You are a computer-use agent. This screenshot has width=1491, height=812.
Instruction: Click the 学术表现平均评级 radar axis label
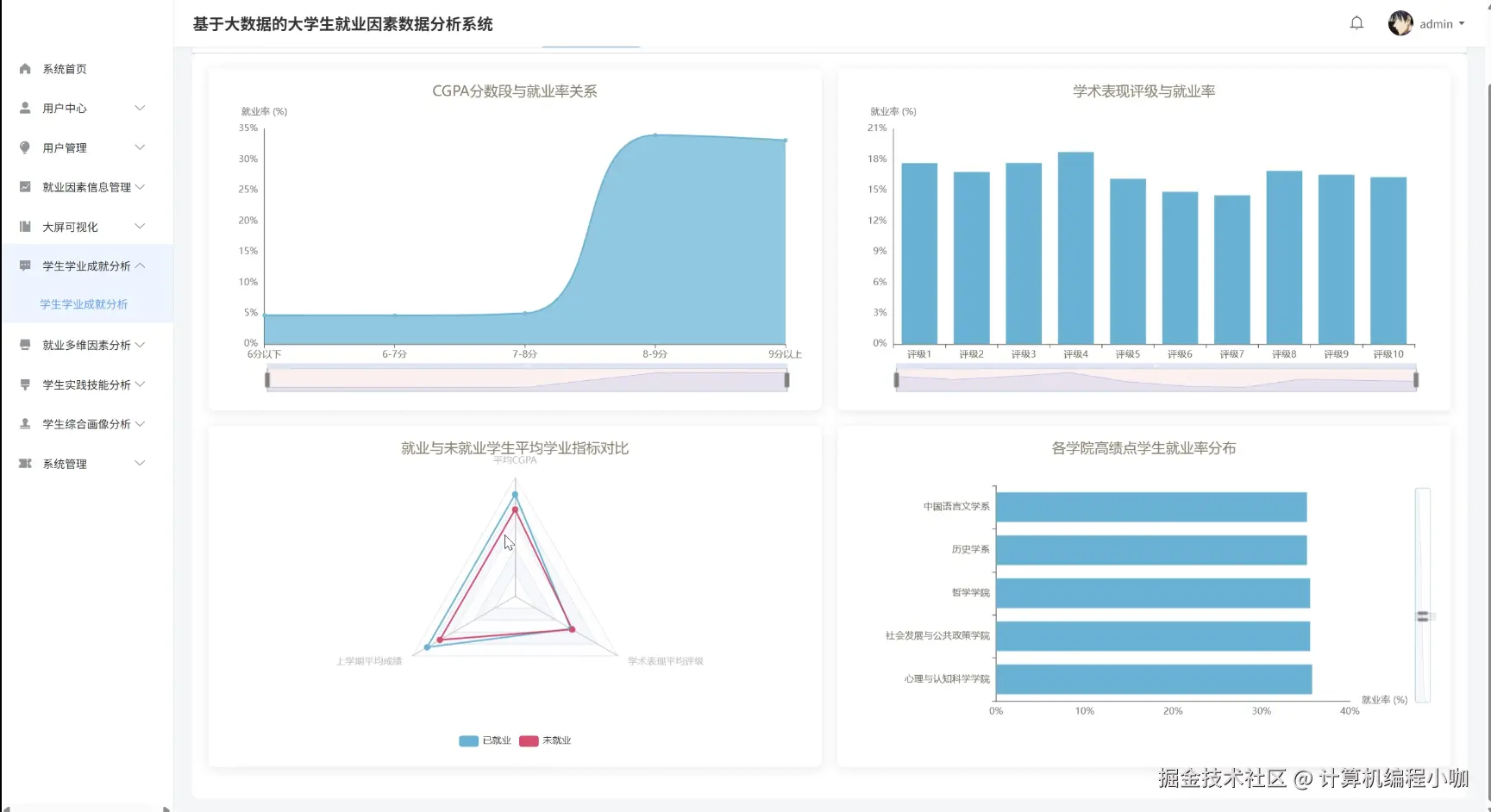pos(666,661)
